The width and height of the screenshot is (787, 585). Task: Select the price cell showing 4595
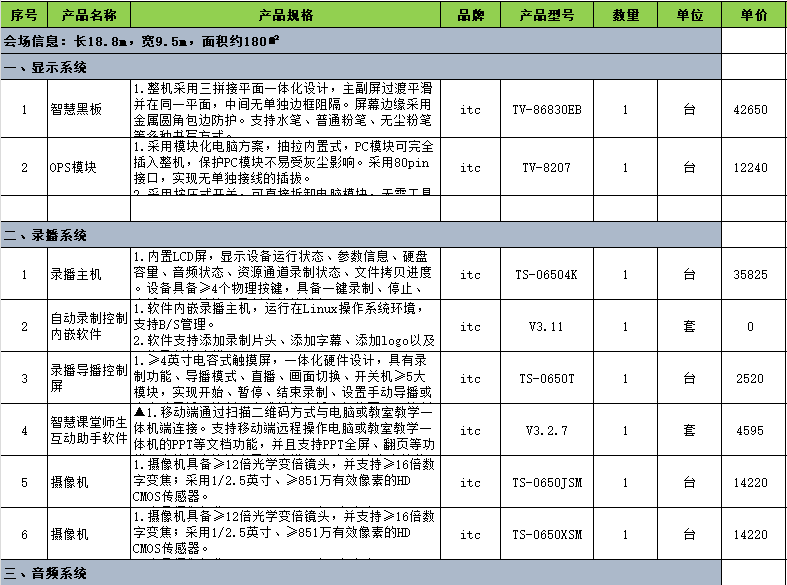click(754, 430)
